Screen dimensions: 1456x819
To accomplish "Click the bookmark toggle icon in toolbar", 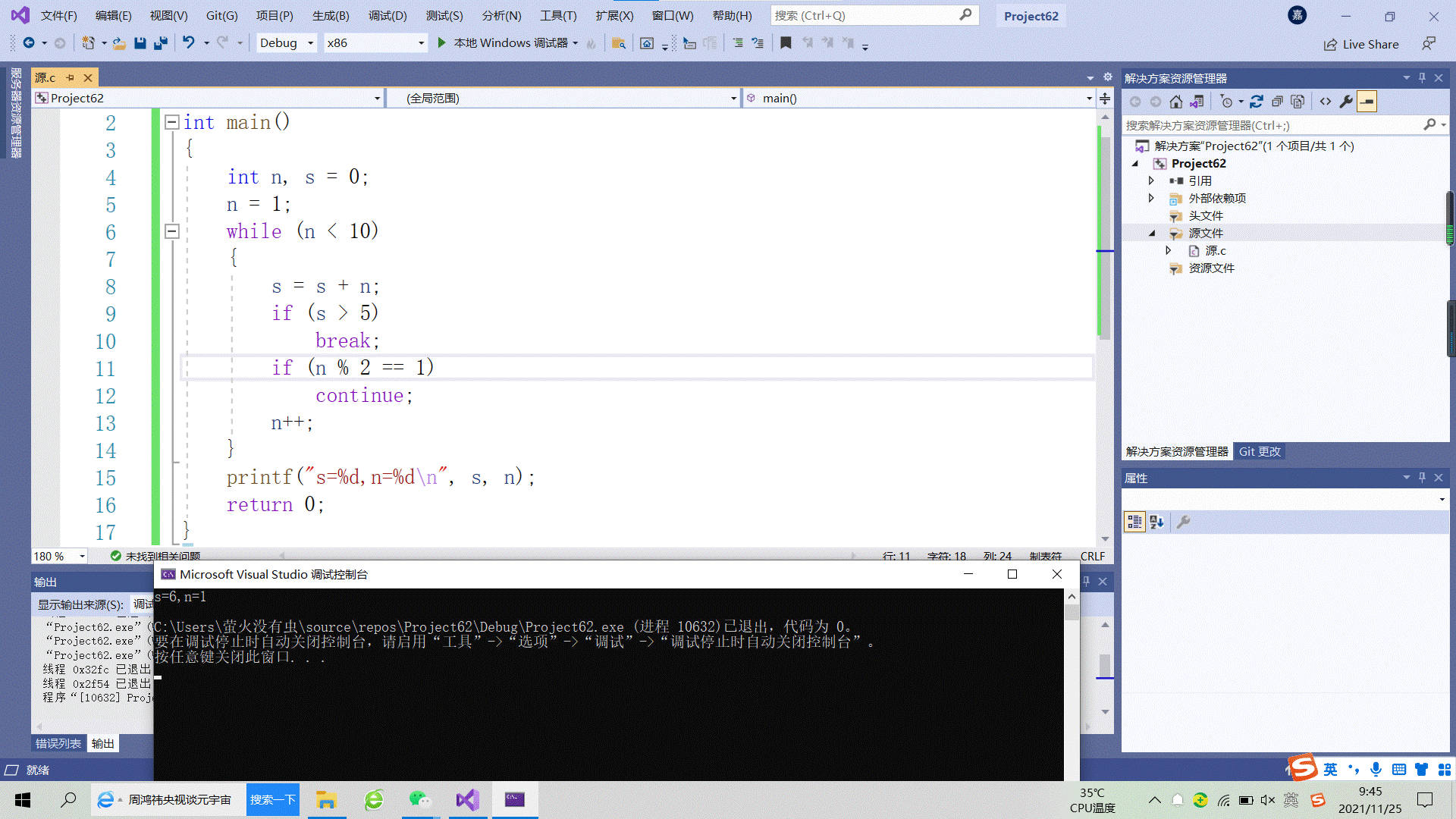I will coord(786,43).
